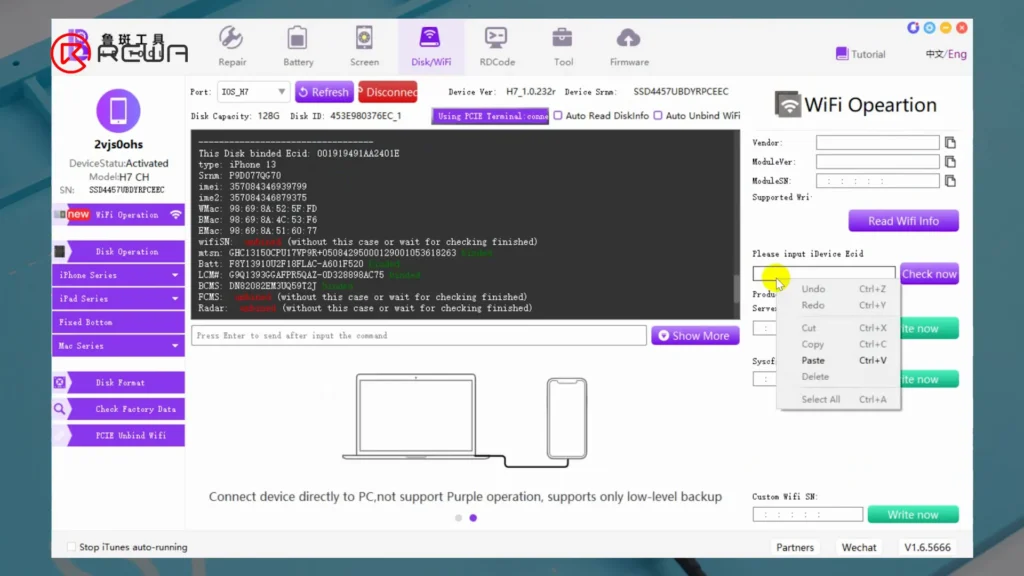Select the first carousel page dot
This screenshot has width=1024, height=576.
pos(458,518)
